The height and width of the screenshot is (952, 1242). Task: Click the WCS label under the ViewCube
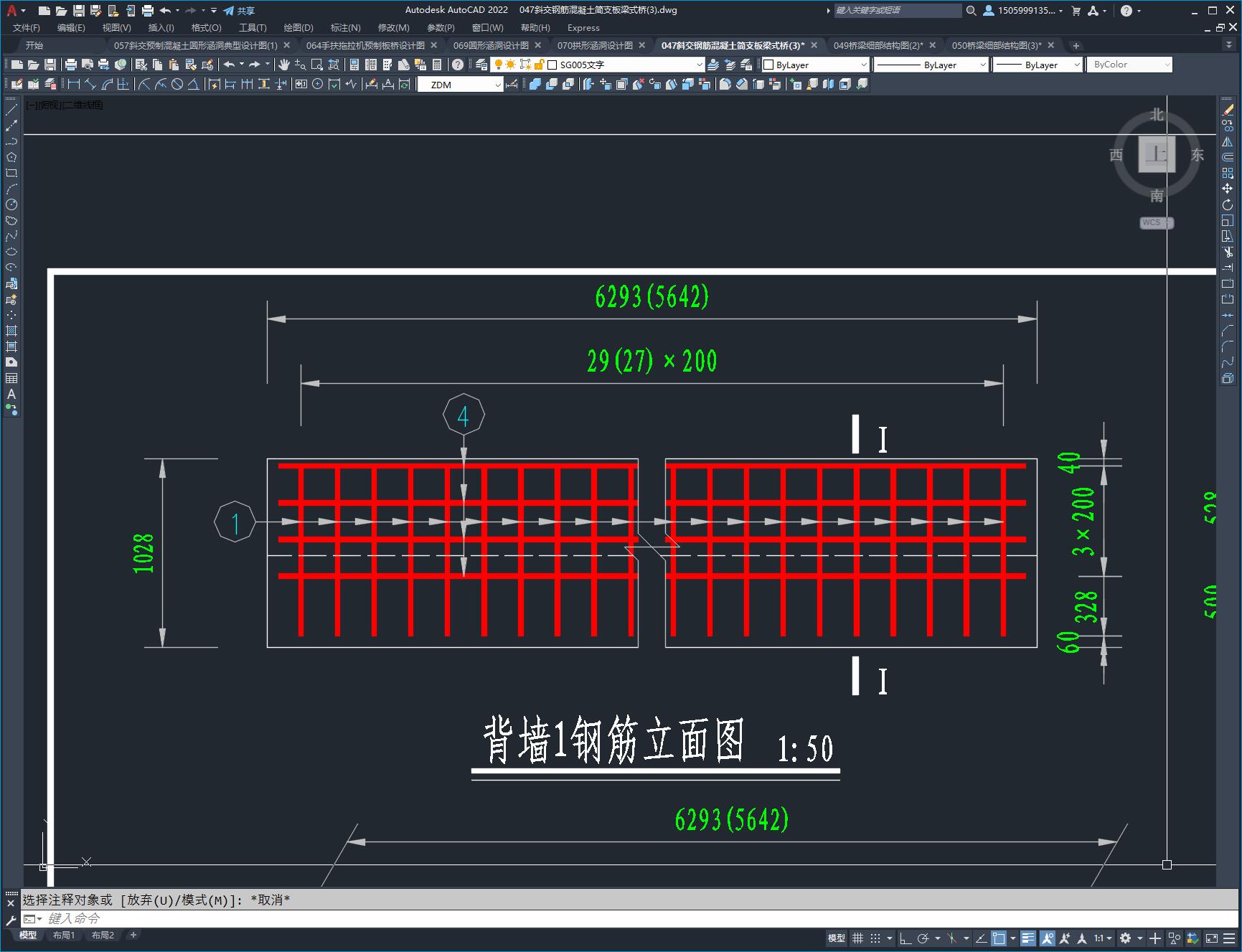click(1152, 222)
